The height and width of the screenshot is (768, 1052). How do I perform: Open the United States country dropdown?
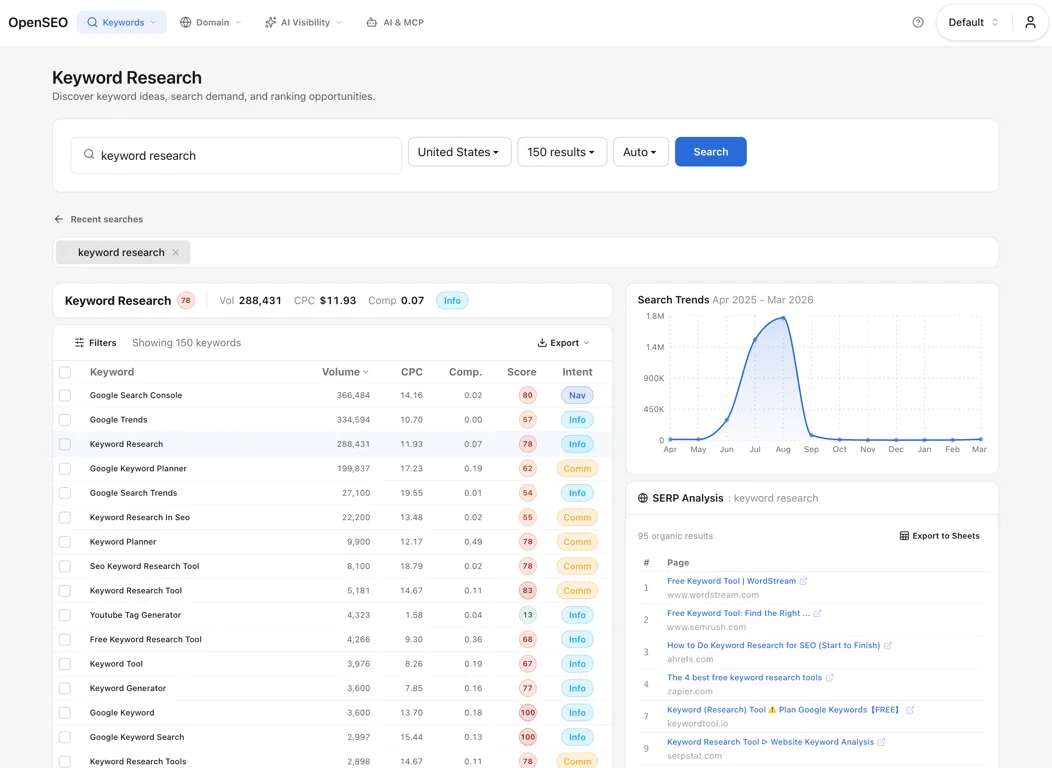coord(460,152)
